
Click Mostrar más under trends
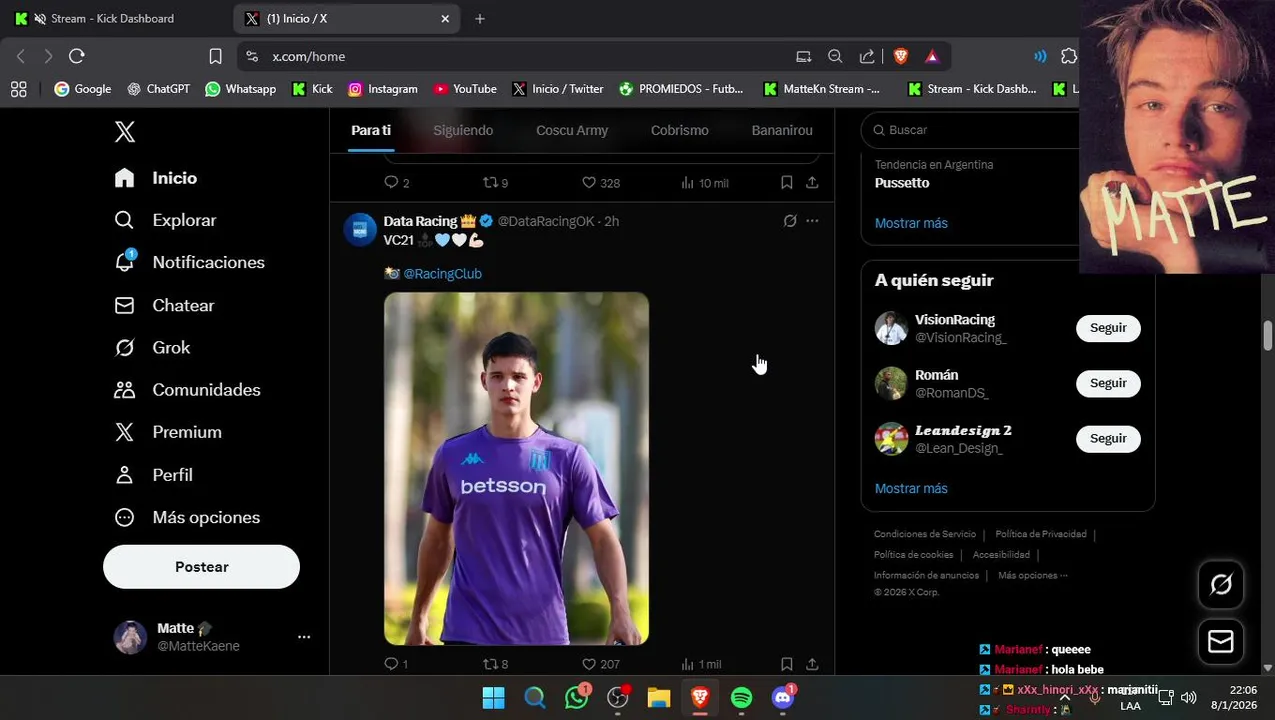pos(911,223)
